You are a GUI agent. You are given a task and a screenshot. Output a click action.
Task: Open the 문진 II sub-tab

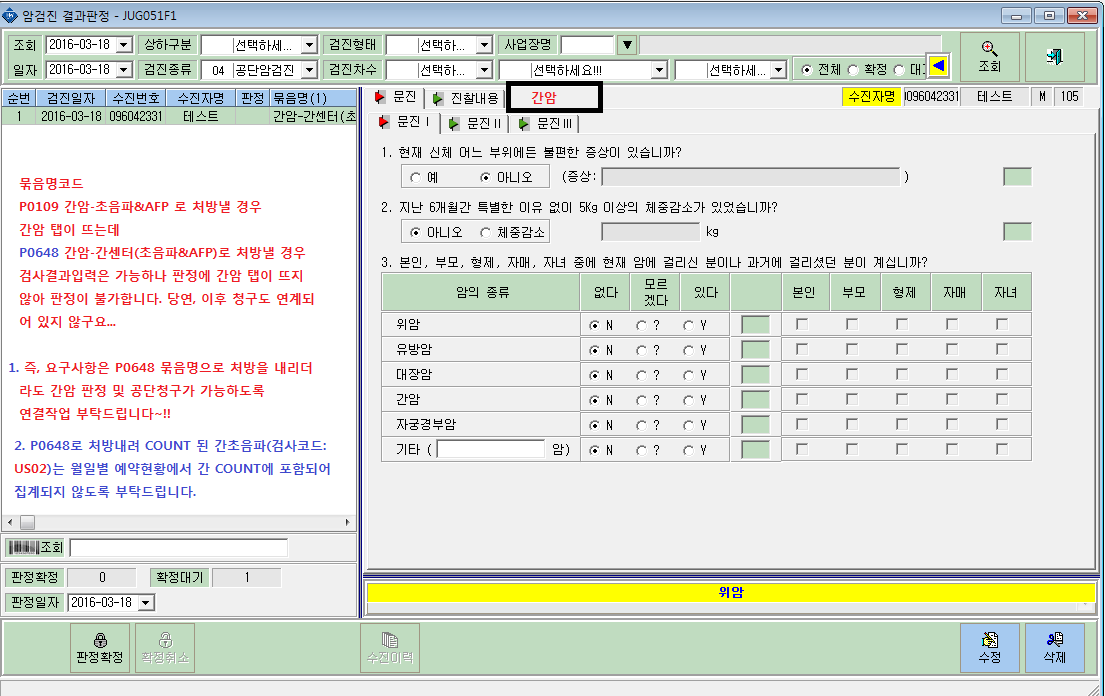(x=477, y=123)
